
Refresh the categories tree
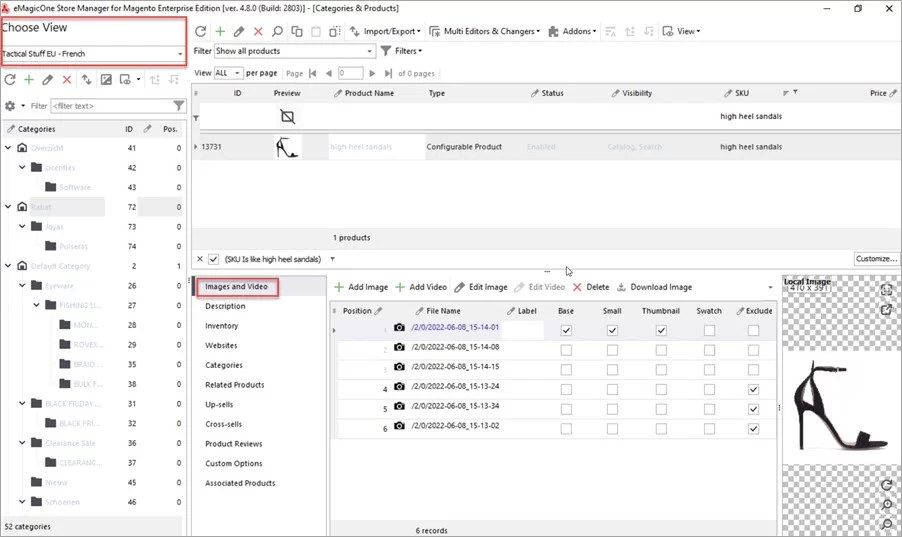[10, 79]
